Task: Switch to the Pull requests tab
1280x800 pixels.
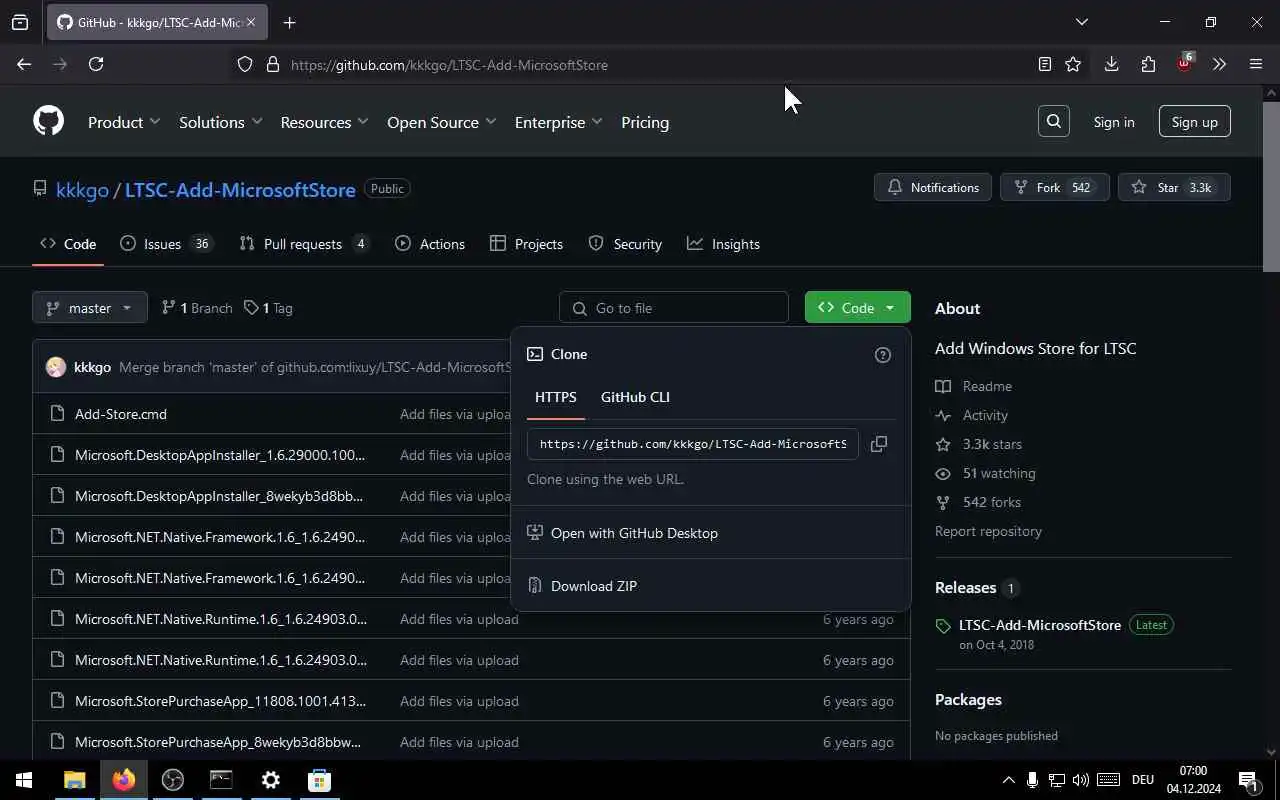Action: pyautogui.click(x=304, y=244)
